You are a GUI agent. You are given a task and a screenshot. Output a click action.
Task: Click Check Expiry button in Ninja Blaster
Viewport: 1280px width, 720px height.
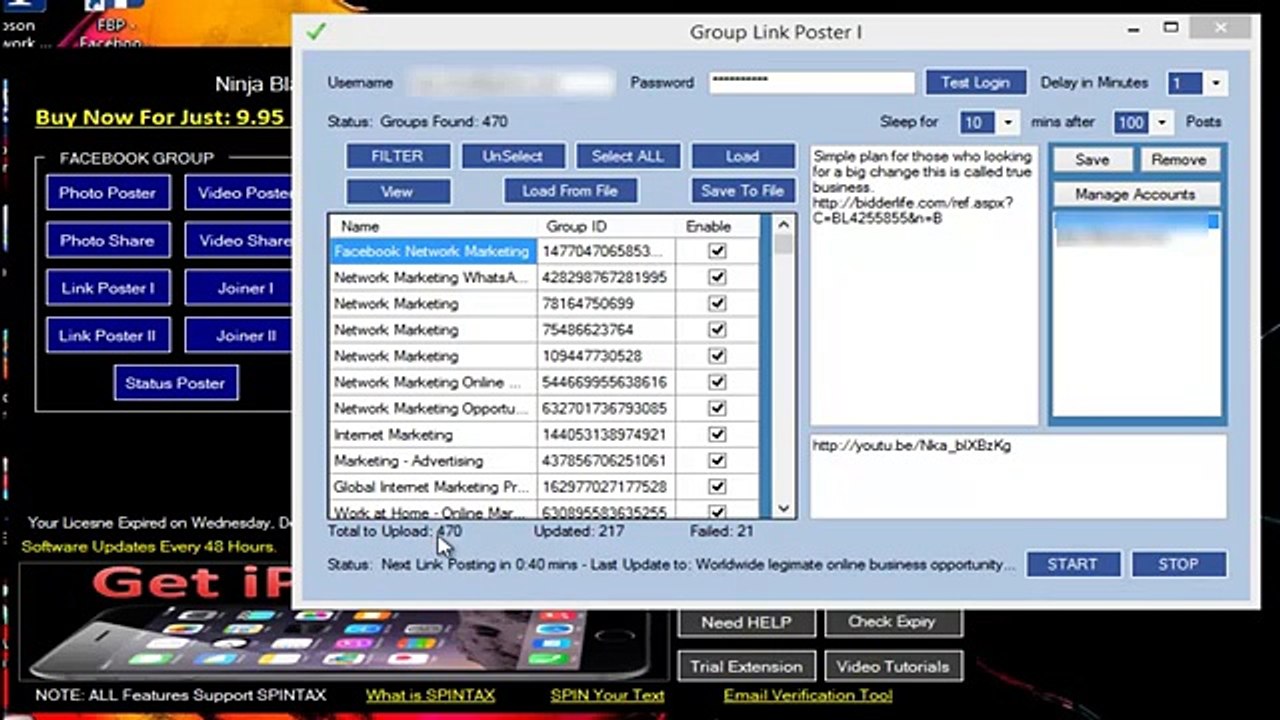coord(892,622)
